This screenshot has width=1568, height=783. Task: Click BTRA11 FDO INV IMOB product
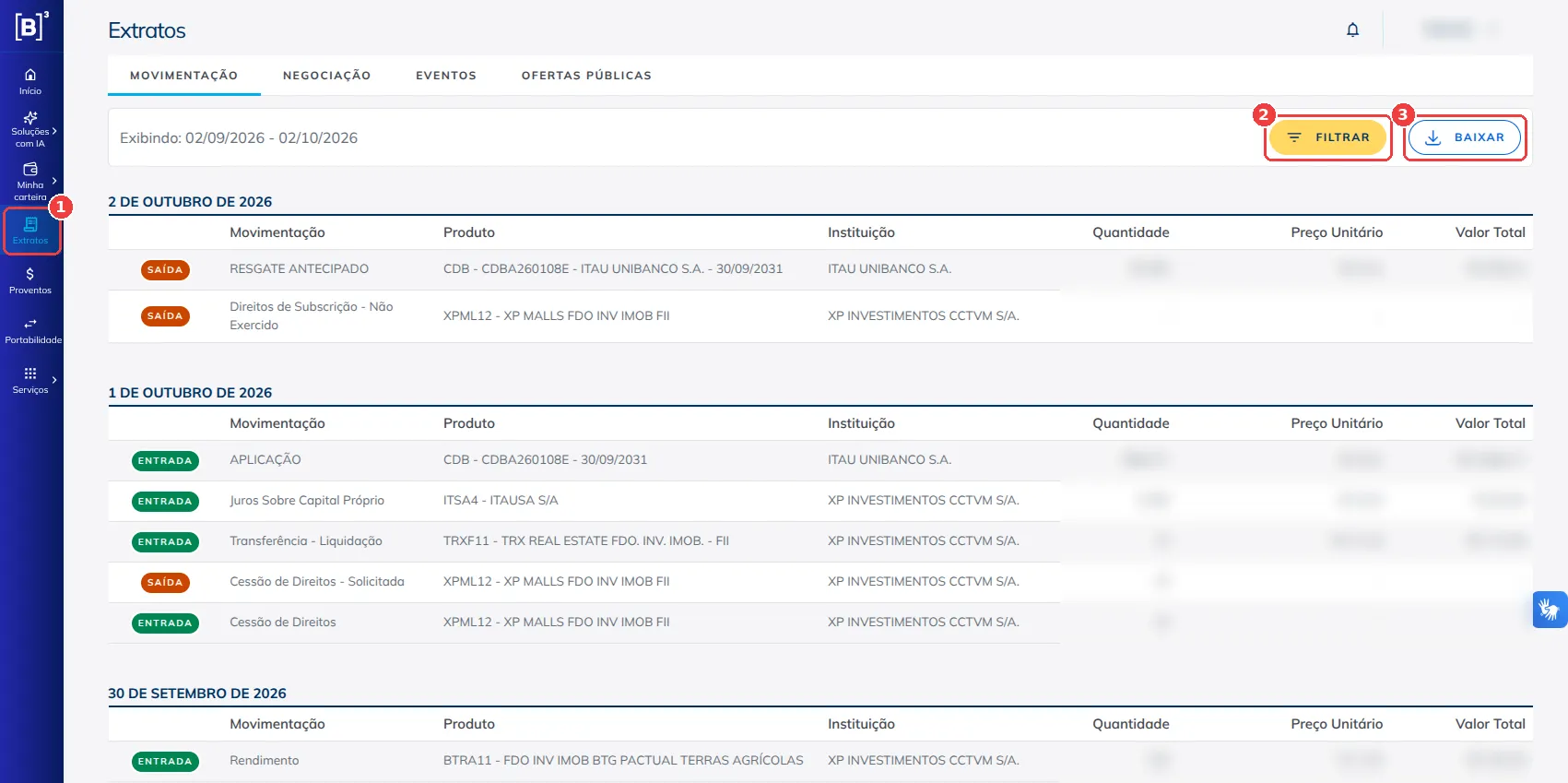point(623,761)
